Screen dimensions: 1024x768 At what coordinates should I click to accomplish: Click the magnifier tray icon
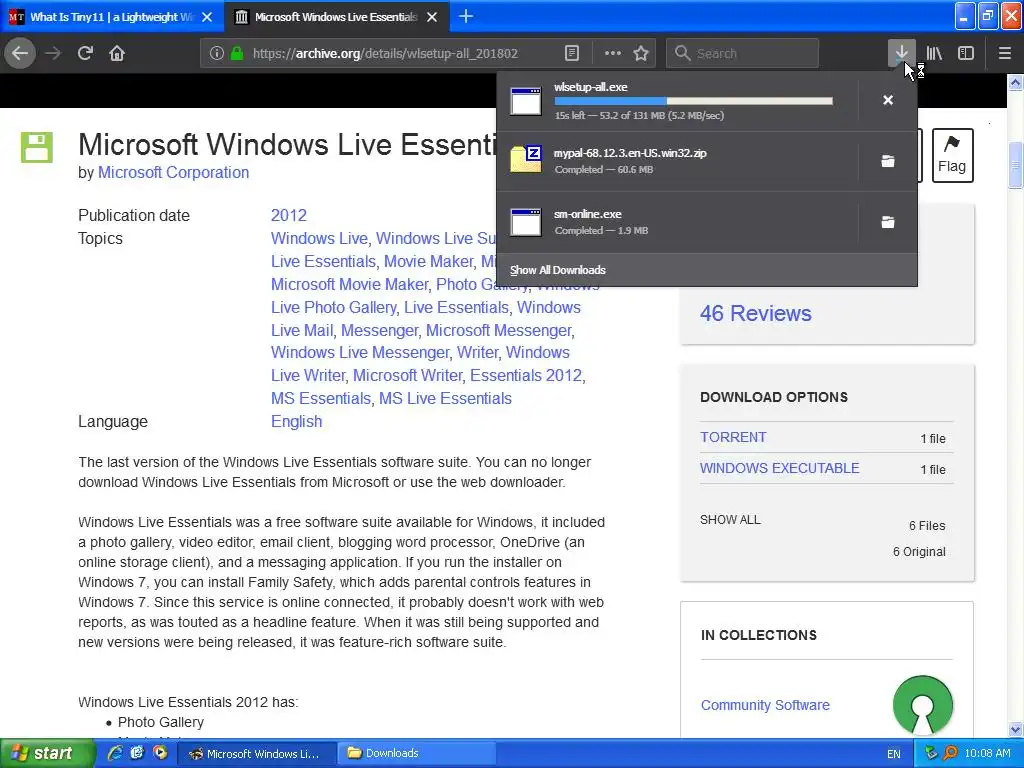(950, 753)
